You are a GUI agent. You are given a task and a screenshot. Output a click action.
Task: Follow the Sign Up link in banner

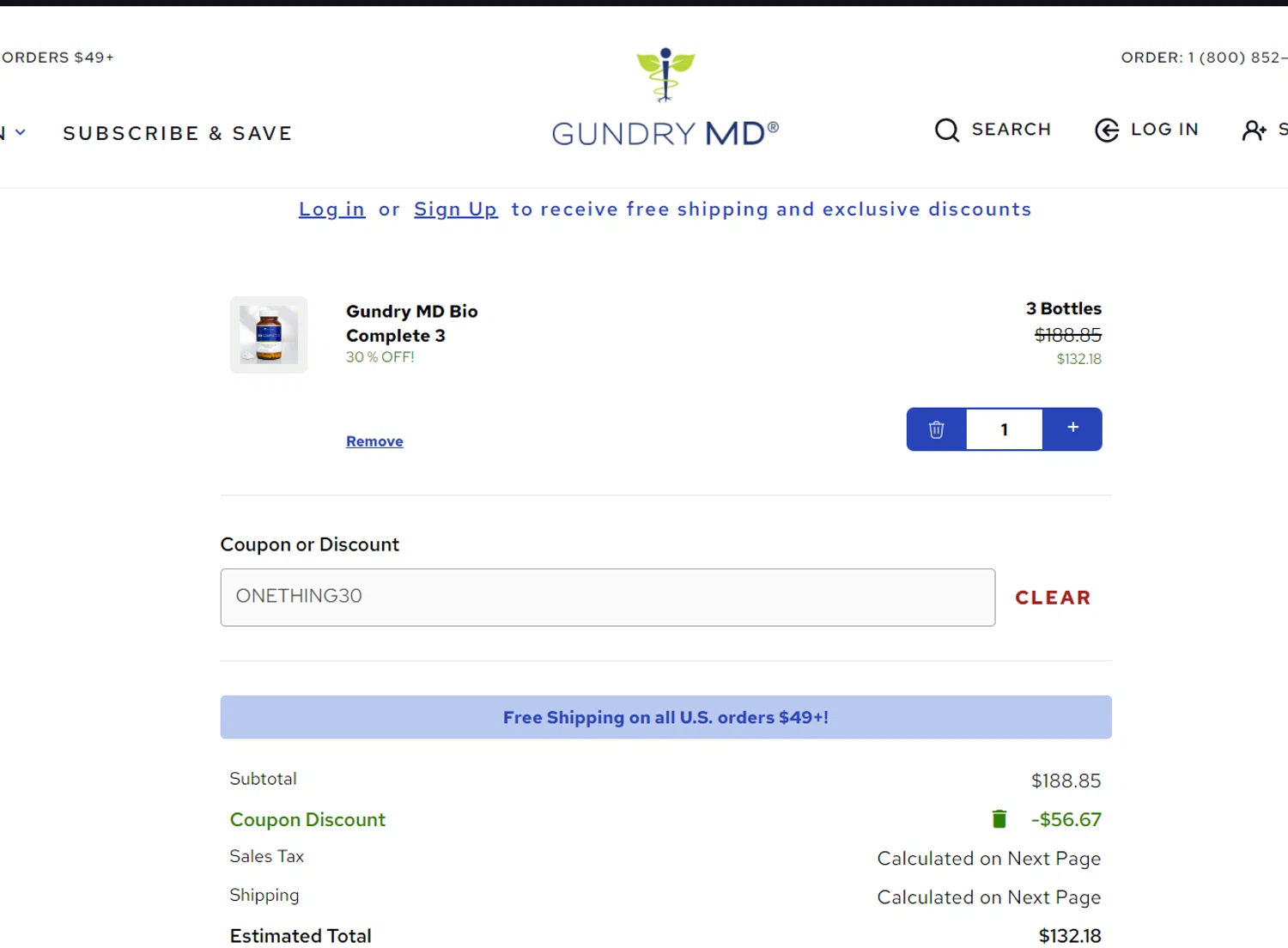[x=456, y=210]
